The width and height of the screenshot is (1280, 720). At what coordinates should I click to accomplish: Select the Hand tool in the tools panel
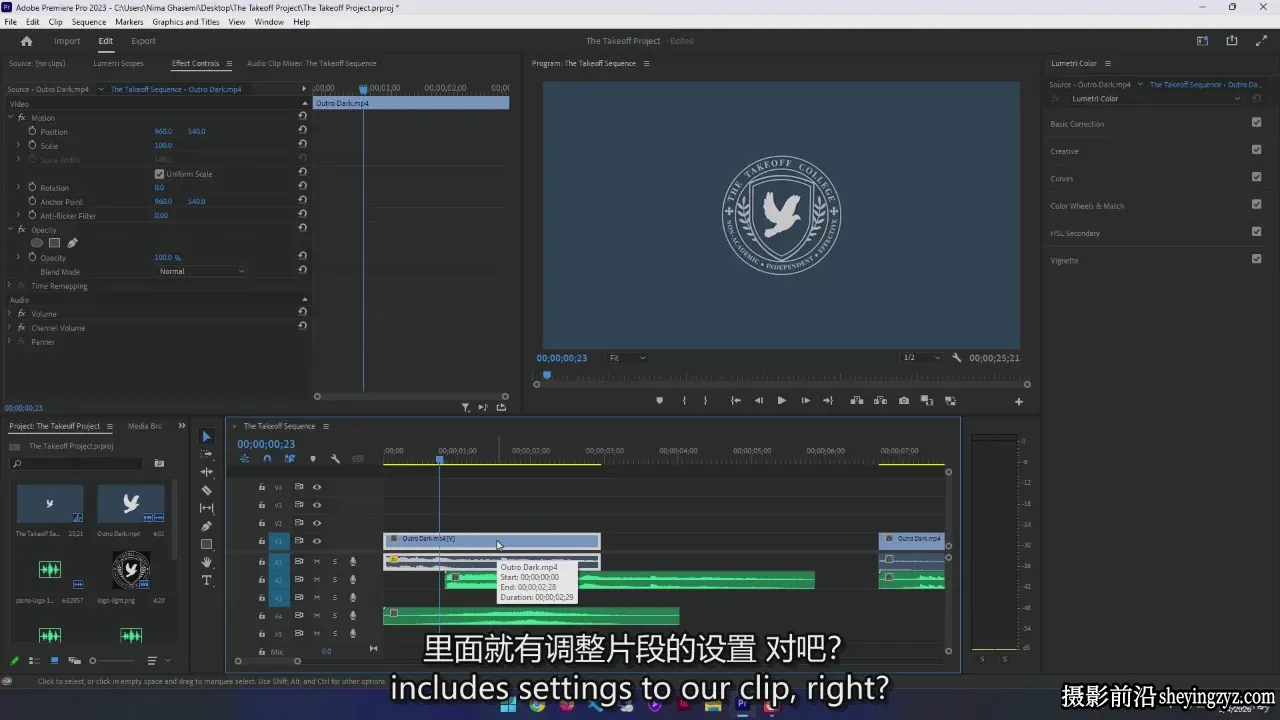[x=207, y=562]
